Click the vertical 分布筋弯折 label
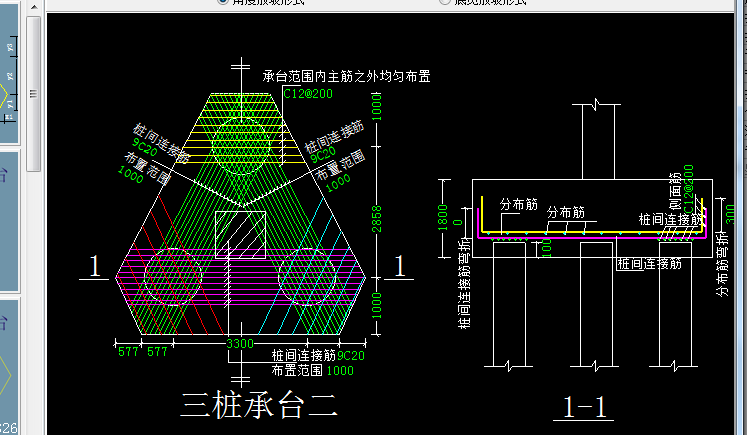 723,263
